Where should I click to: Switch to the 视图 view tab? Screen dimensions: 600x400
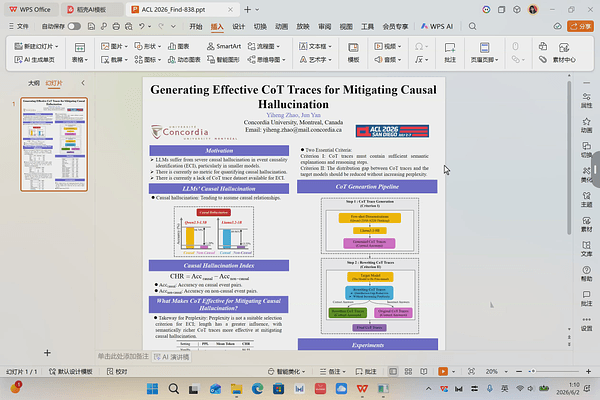pyautogui.click(x=346, y=26)
